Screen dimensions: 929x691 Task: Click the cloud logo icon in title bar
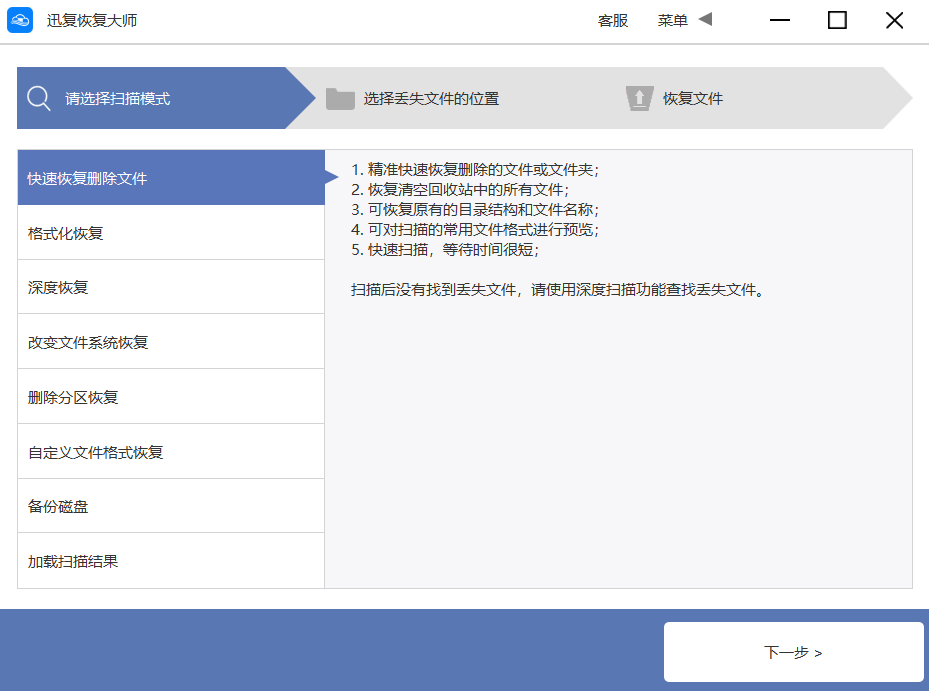tap(21, 20)
